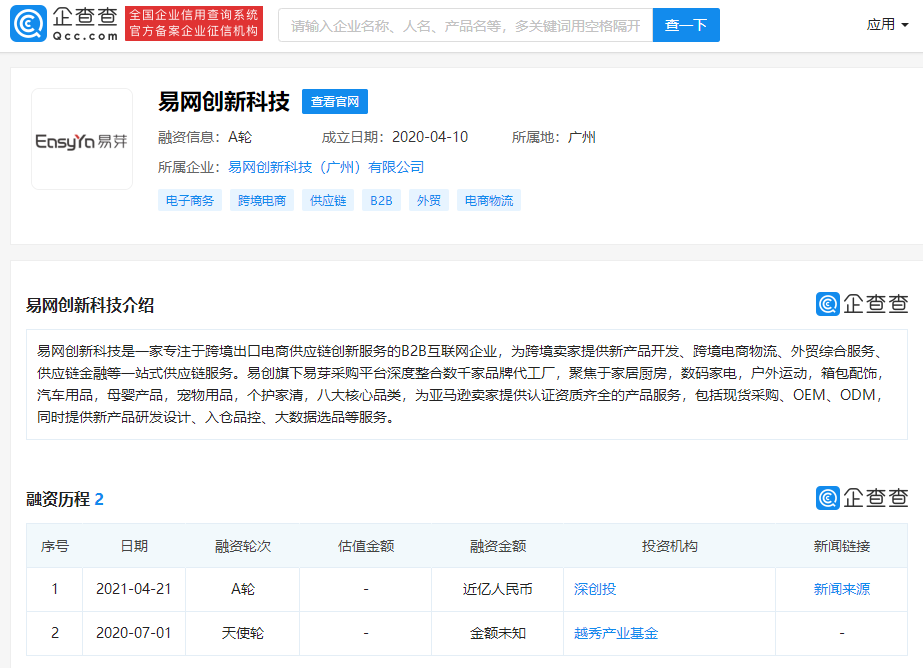This screenshot has height=668, width=923.
Task: Click the 金额未知 amount cell
Action: coord(497,633)
